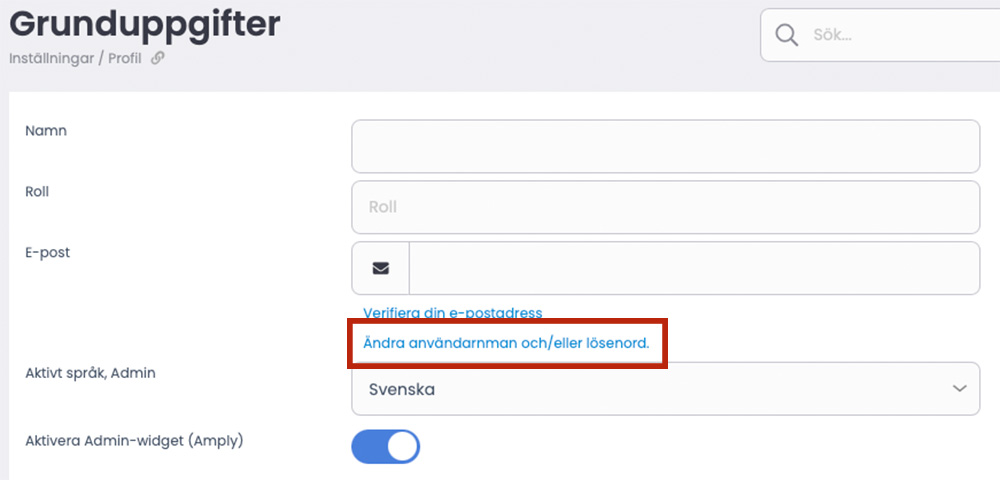Click the Grunduppgifter page heading
The width and height of the screenshot is (1000, 480).
tap(145, 23)
